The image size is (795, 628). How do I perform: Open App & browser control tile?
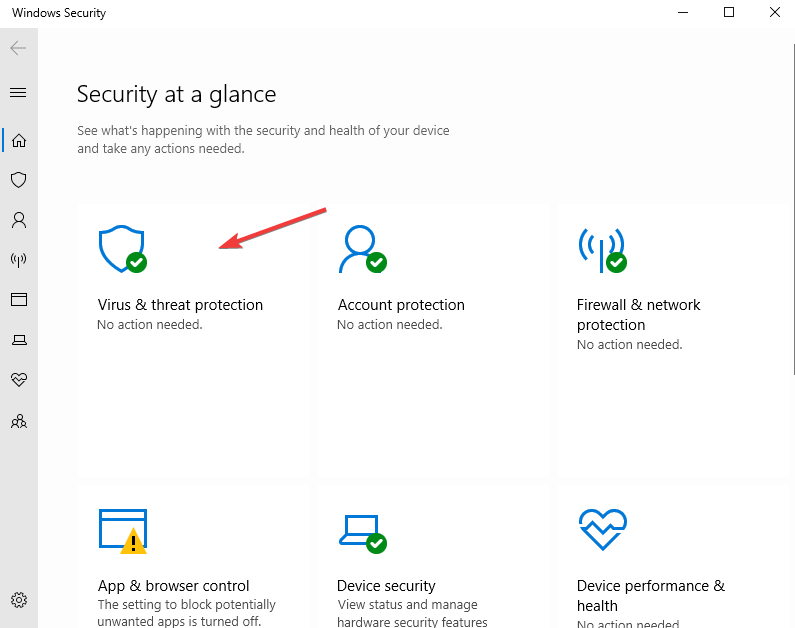[x=194, y=557]
